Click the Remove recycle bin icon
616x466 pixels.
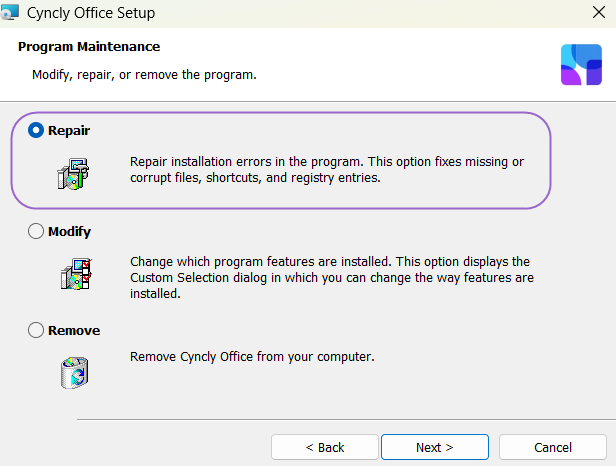tap(75, 372)
